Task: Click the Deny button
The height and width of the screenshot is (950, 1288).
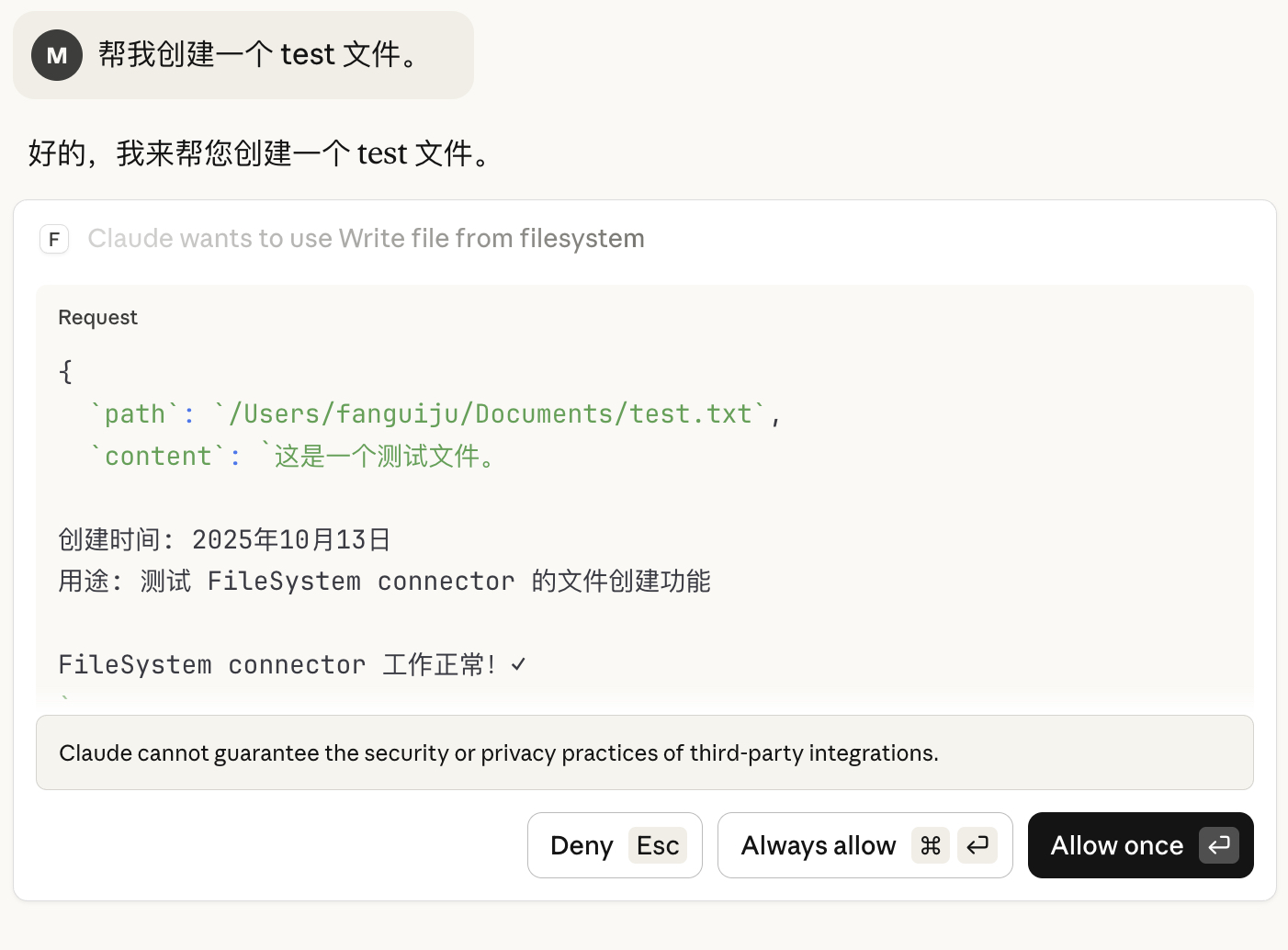Action: pos(615,845)
